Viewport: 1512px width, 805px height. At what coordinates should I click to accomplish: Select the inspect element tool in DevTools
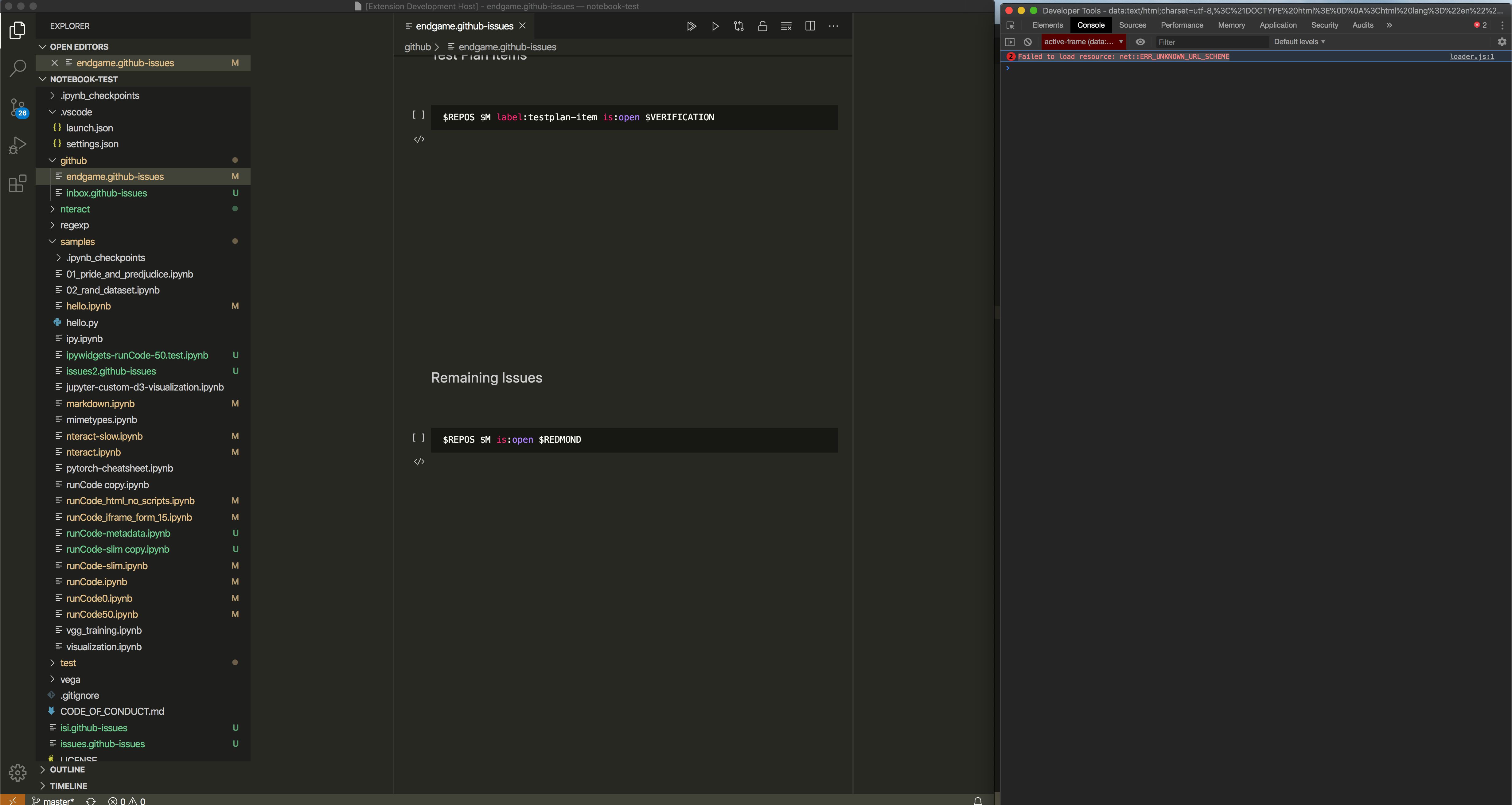[x=1010, y=25]
